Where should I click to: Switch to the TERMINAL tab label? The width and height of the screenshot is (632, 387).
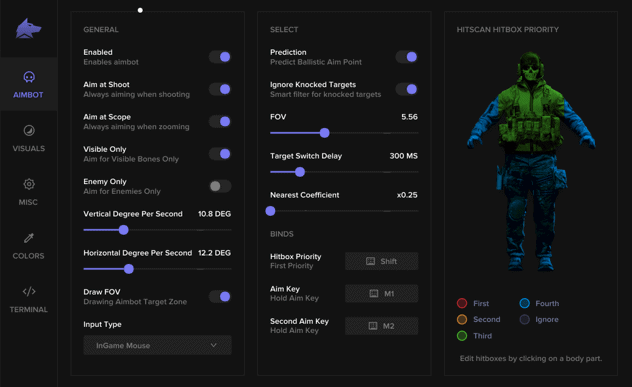click(x=29, y=310)
